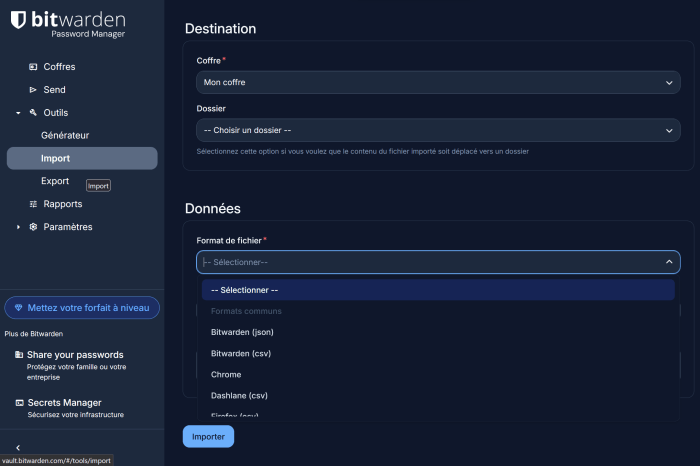The image size is (700, 466).
Task: Select Dashlane (csv) format
Action: (x=438, y=395)
